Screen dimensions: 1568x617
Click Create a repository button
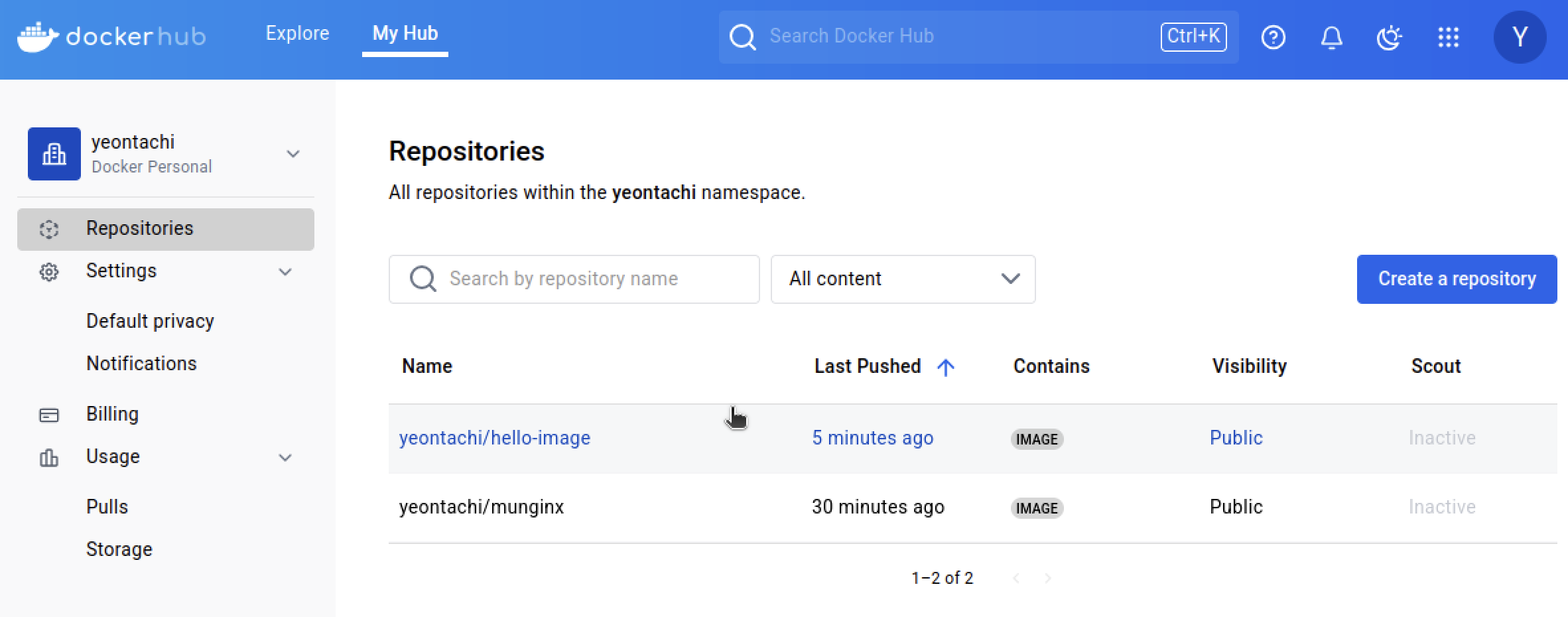click(x=1457, y=279)
